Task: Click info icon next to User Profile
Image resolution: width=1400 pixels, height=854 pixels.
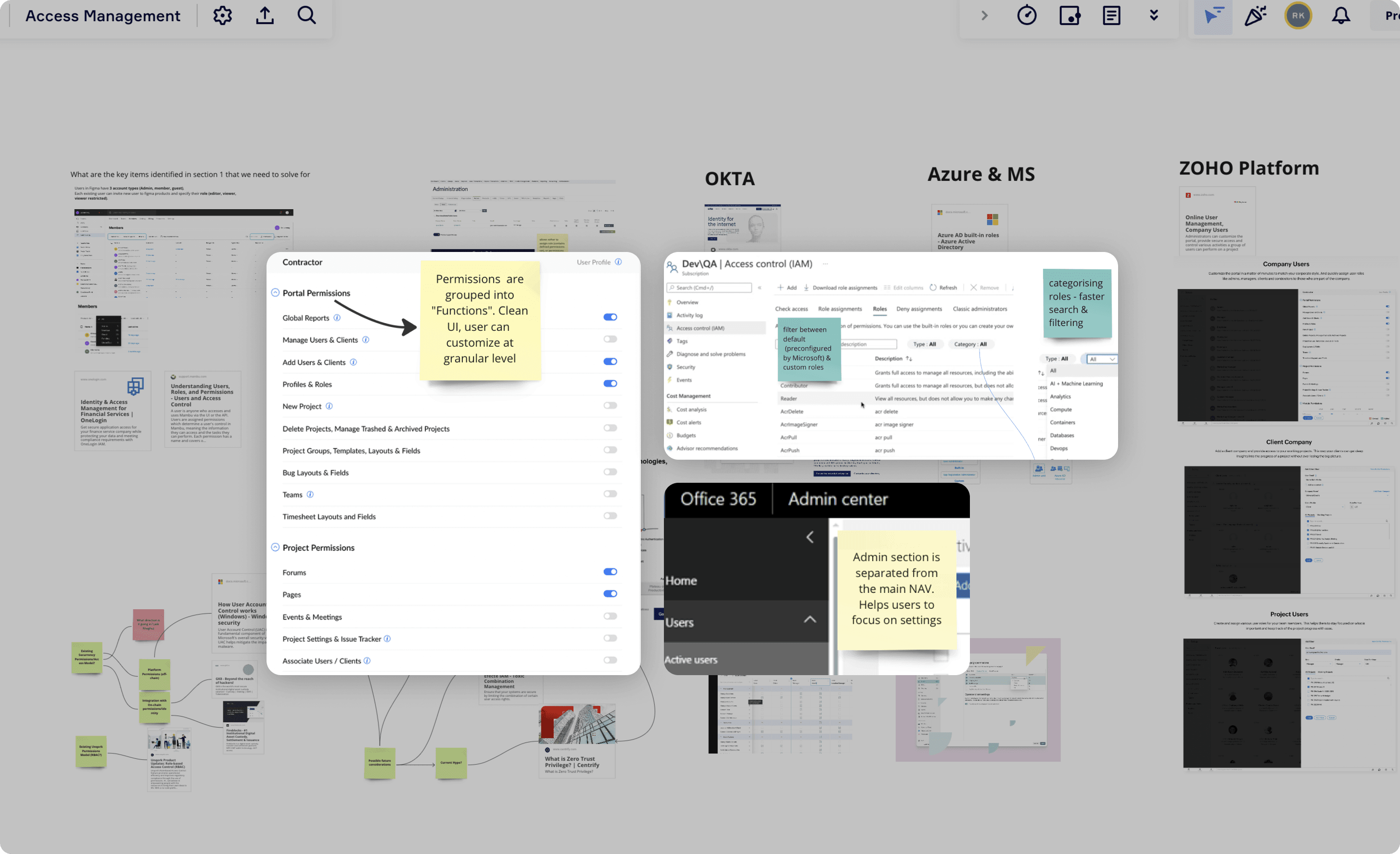Action: [x=618, y=262]
